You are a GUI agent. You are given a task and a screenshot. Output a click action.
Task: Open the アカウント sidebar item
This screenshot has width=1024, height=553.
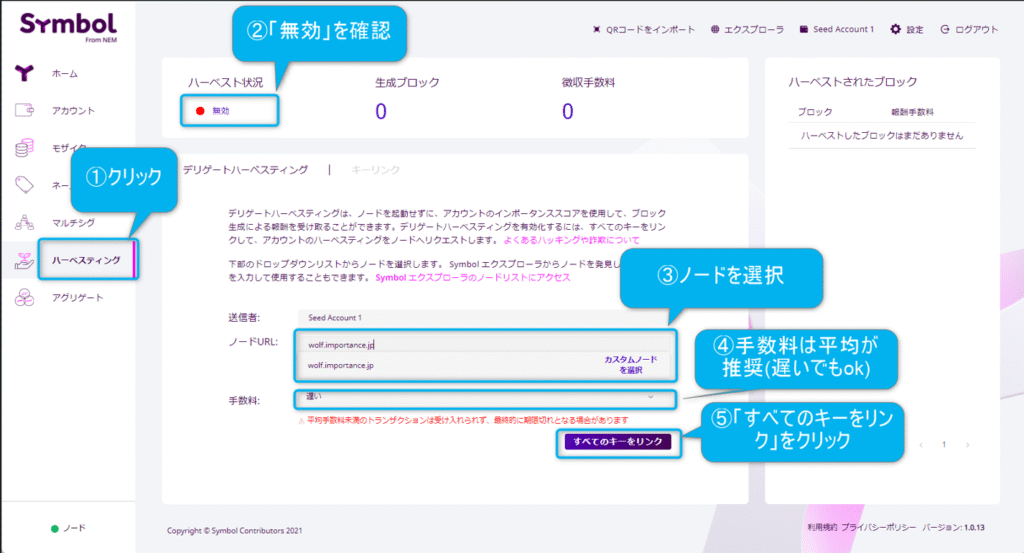point(73,111)
